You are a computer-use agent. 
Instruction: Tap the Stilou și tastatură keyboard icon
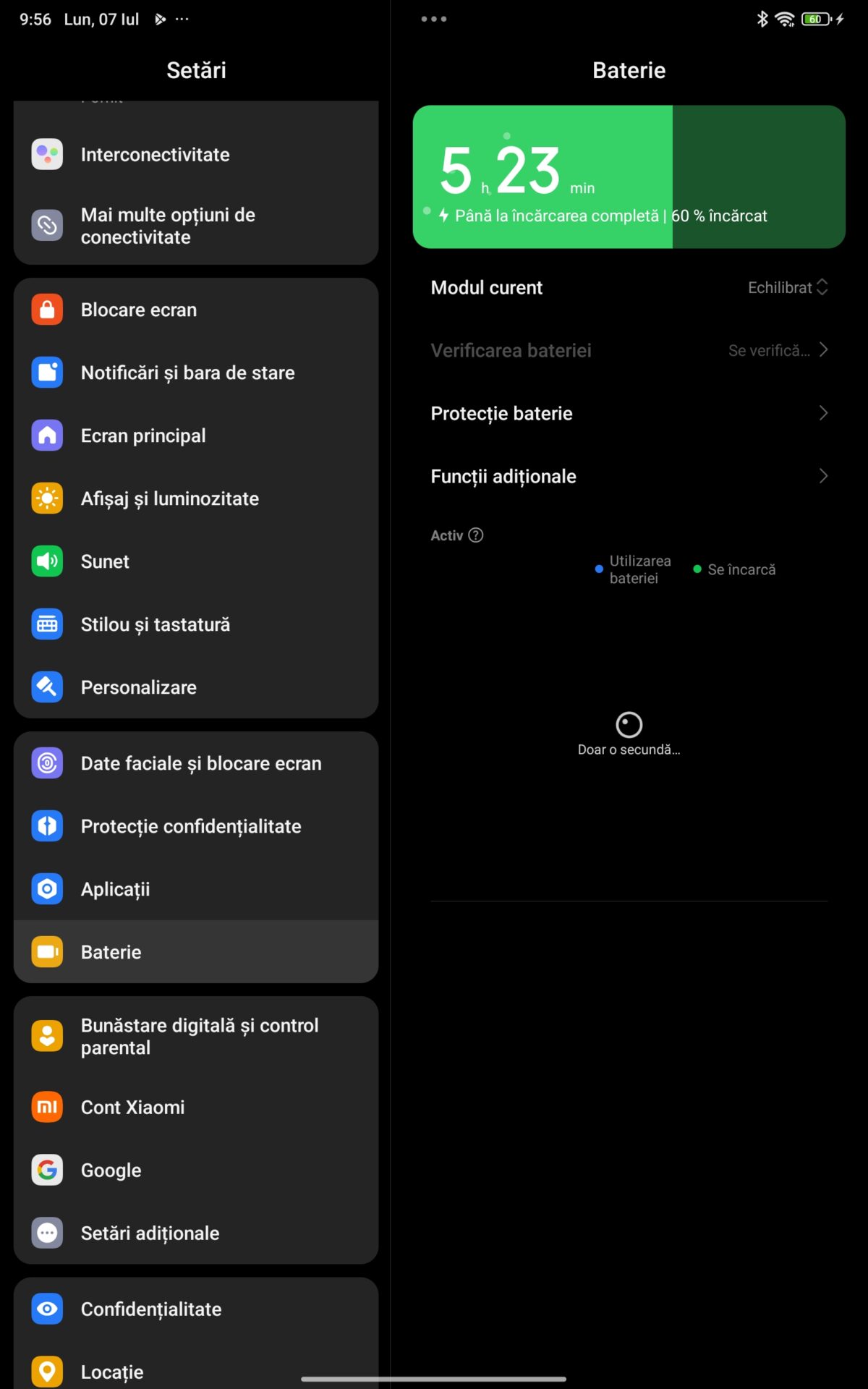tap(47, 624)
